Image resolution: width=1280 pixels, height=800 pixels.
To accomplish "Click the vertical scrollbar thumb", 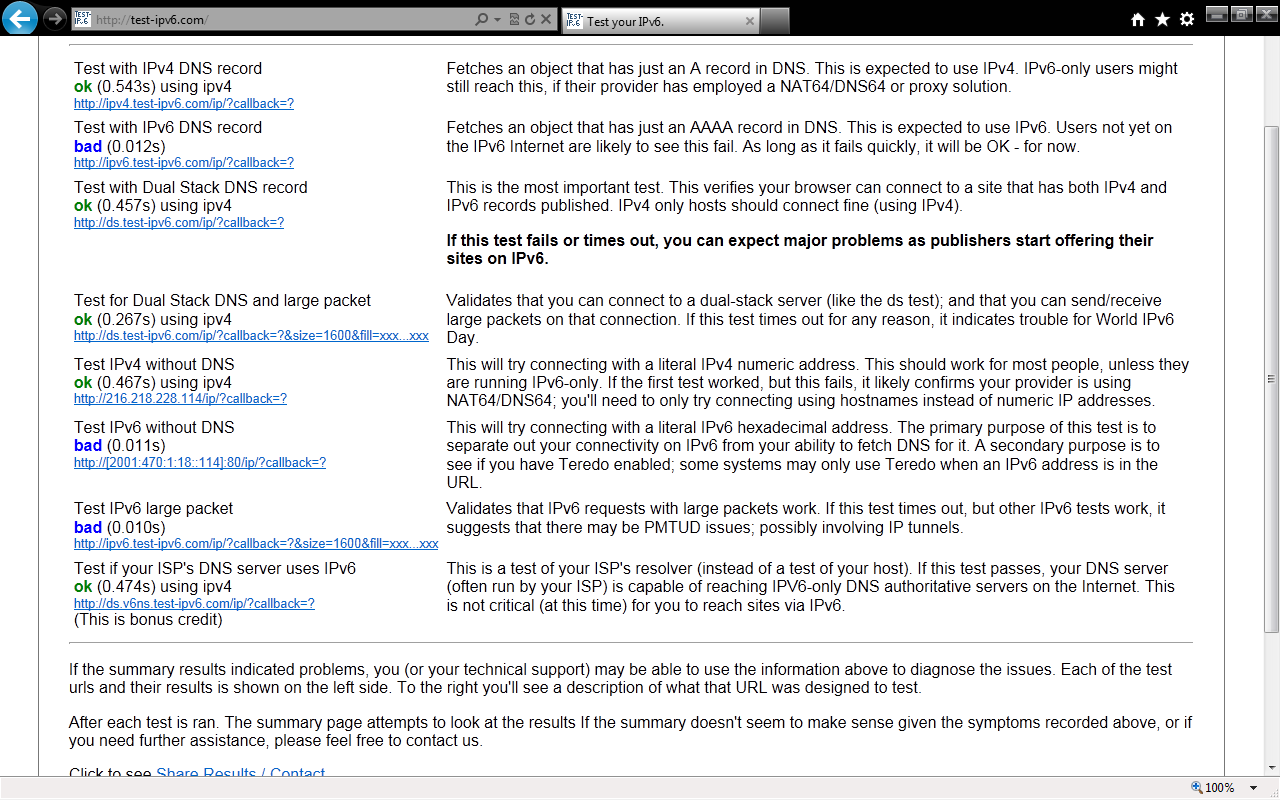I will tap(1271, 379).
